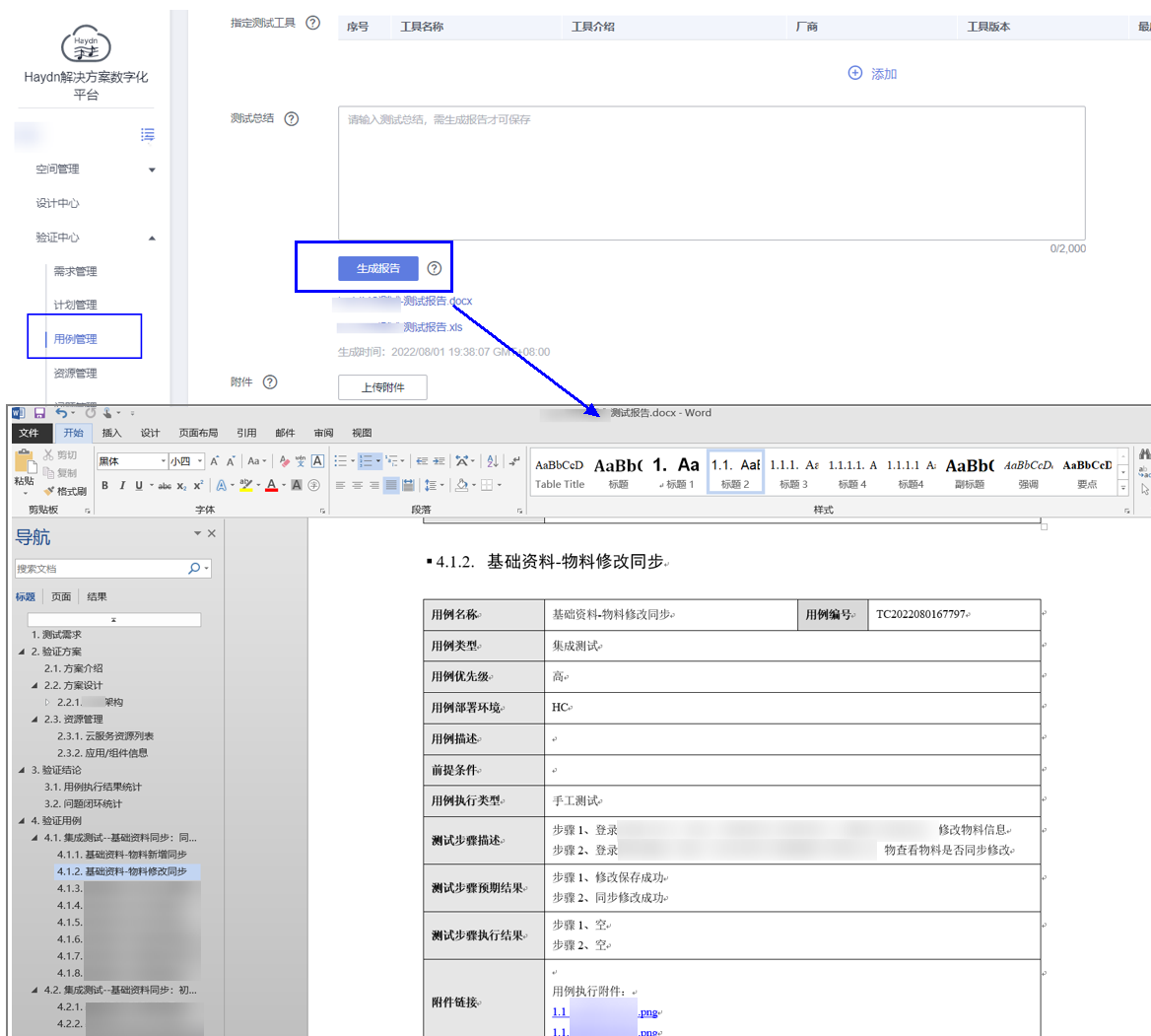Click the multilevel list icon
Image resolution: width=1151 pixels, height=1036 pixels.
392,461
